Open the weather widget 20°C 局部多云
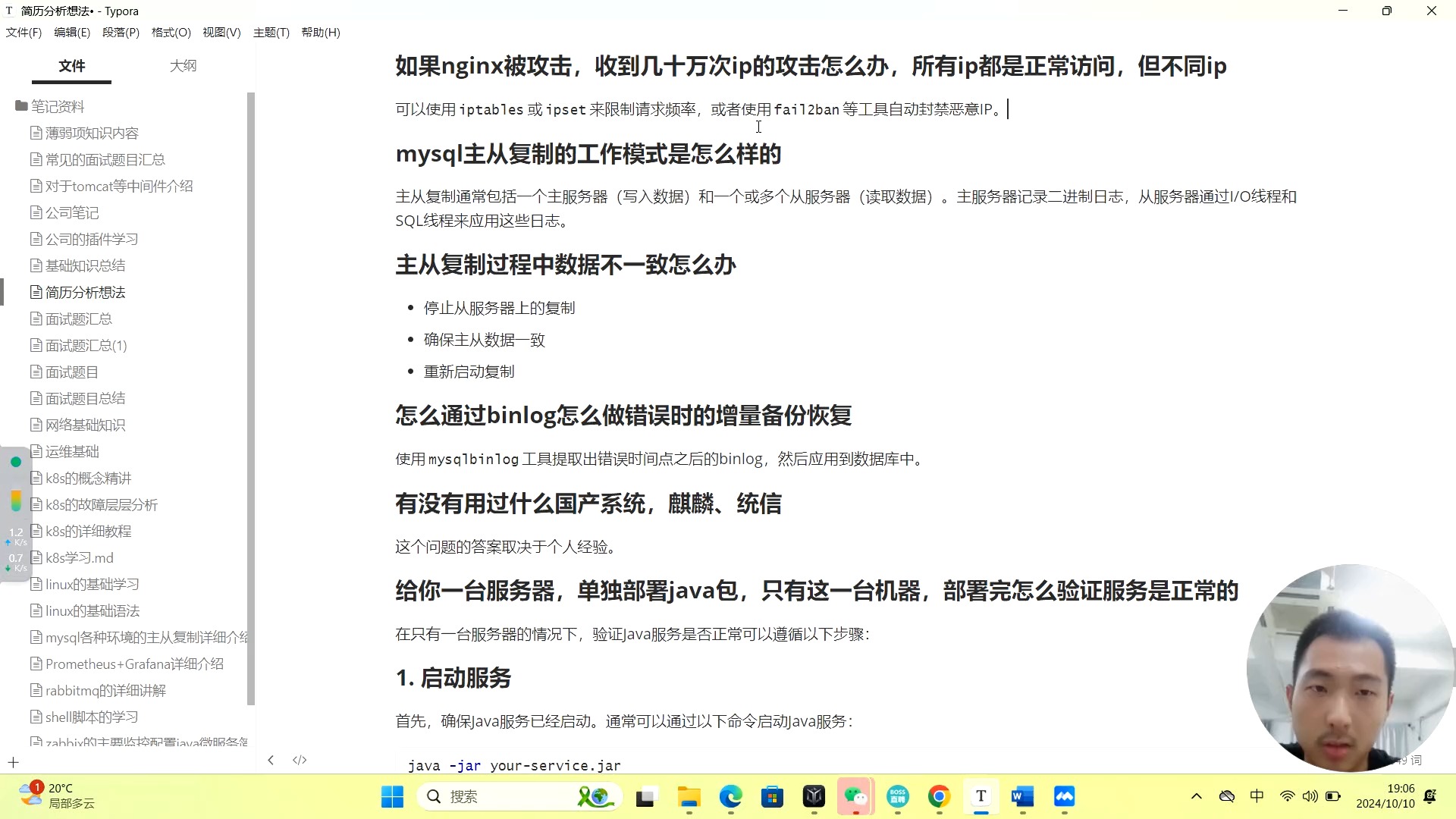The image size is (1456, 819). tap(57, 796)
